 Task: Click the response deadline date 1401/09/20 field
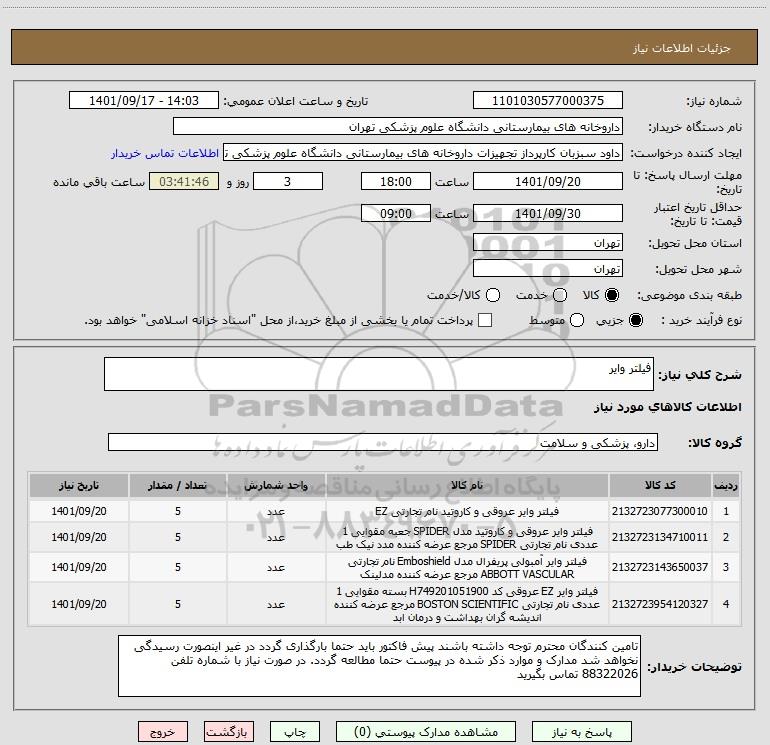(x=548, y=181)
